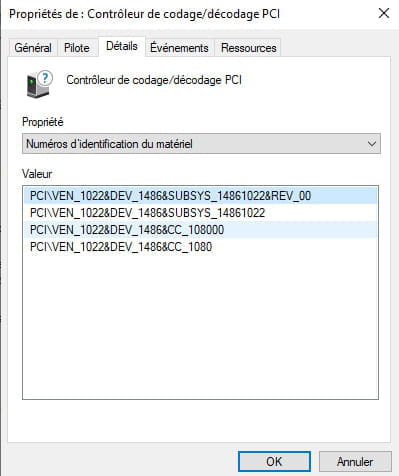399x476 pixels.
Task: Click the Propriété label
Action: click(43, 122)
